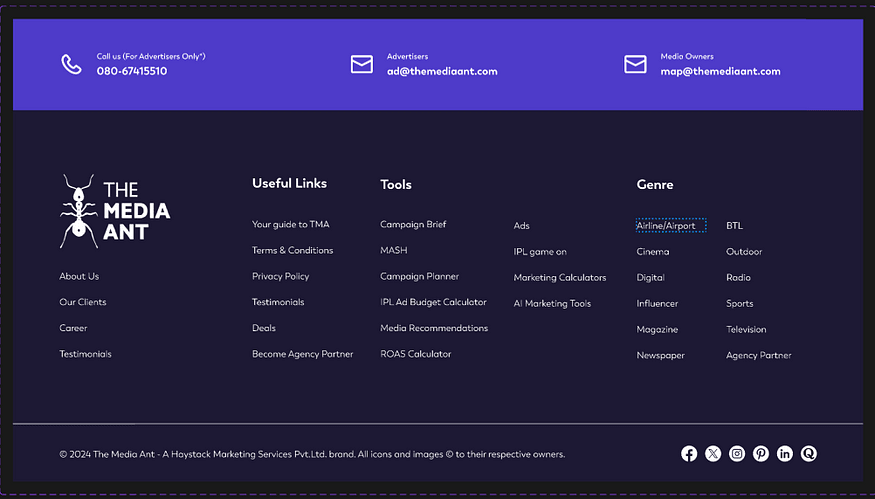Open IPL game on link
The width and height of the screenshot is (875, 499).
(540, 252)
